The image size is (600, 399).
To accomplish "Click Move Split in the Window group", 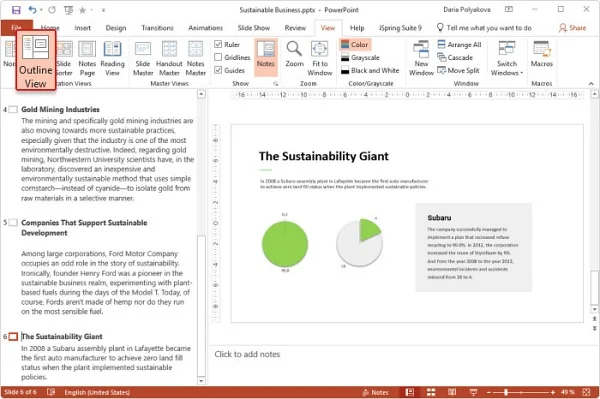I will pos(458,70).
